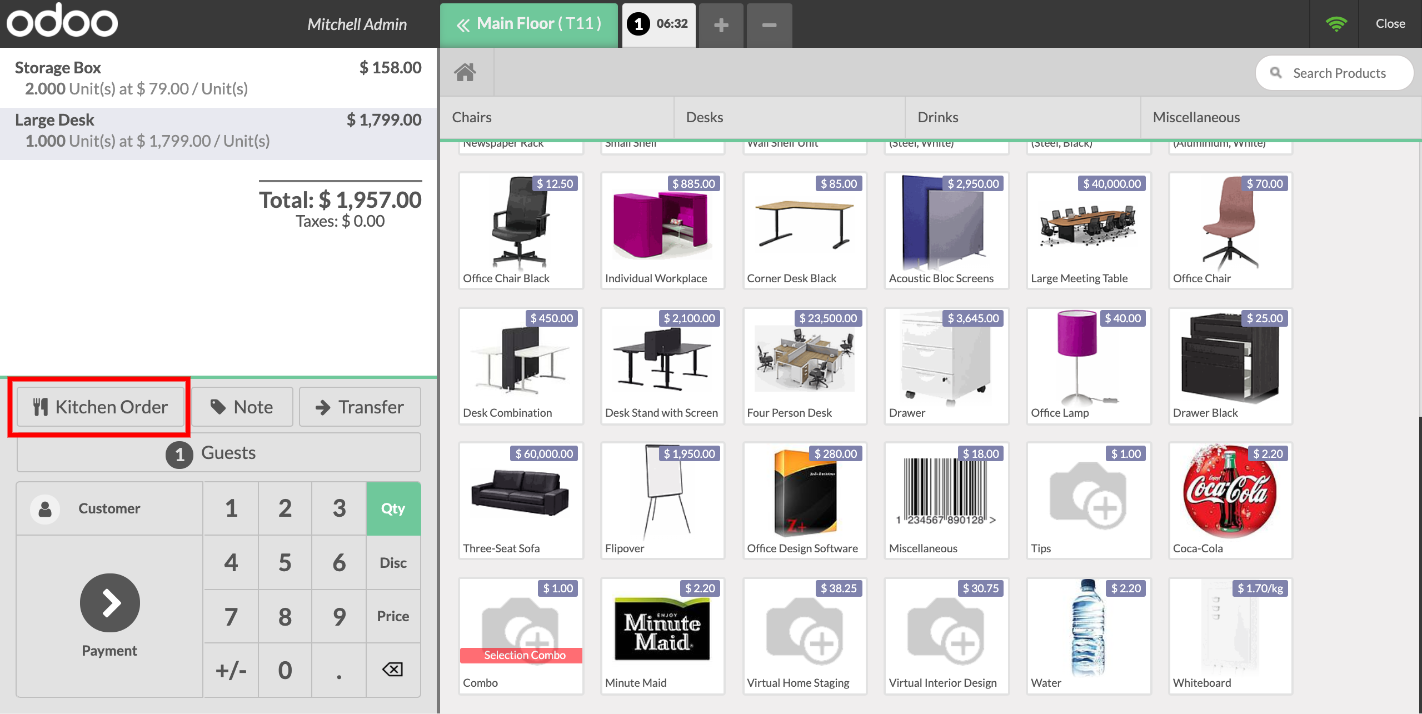The width and height of the screenshot is (1422, 714).
Task: Add Coca-Cola product to the order
Action: (1230, 500)
